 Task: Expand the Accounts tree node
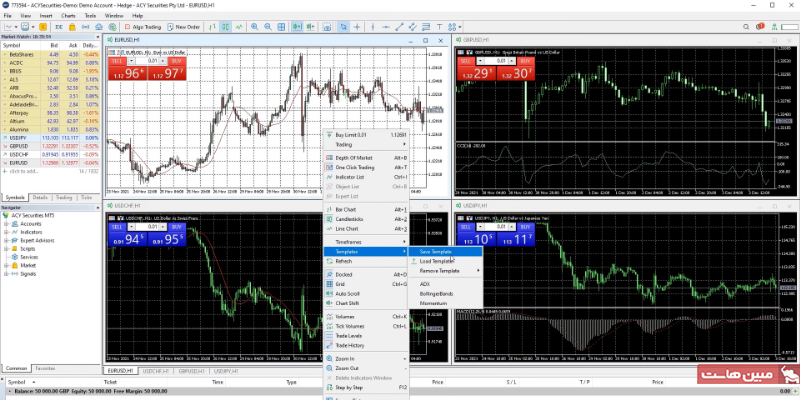(x=7, y=224)
